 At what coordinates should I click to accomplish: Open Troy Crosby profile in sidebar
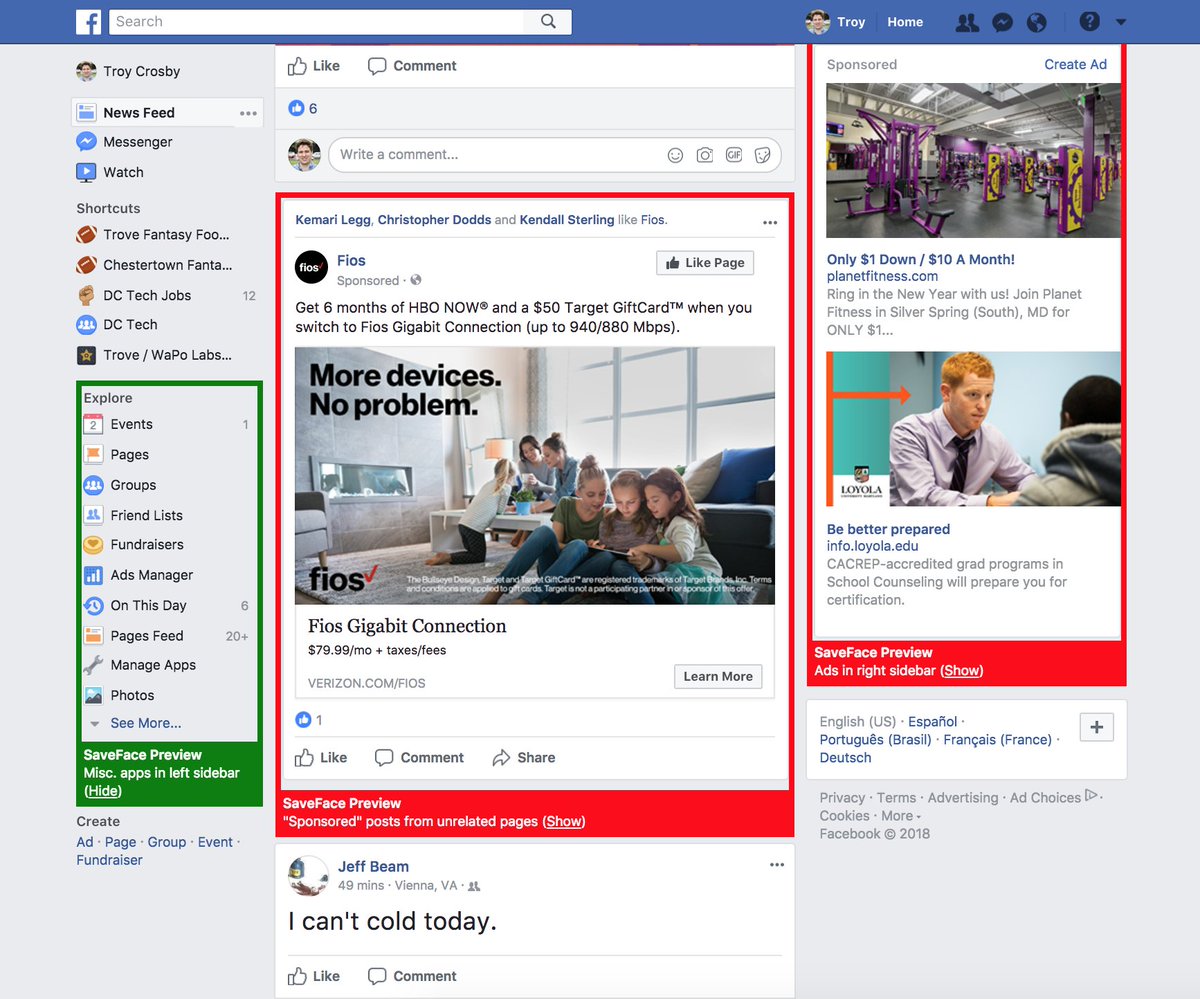[x=128, y=71]
